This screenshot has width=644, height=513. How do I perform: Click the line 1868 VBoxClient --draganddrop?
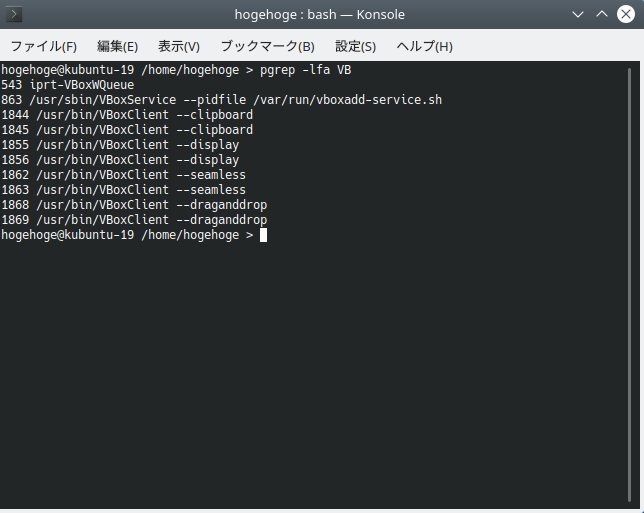pos(134,205)
